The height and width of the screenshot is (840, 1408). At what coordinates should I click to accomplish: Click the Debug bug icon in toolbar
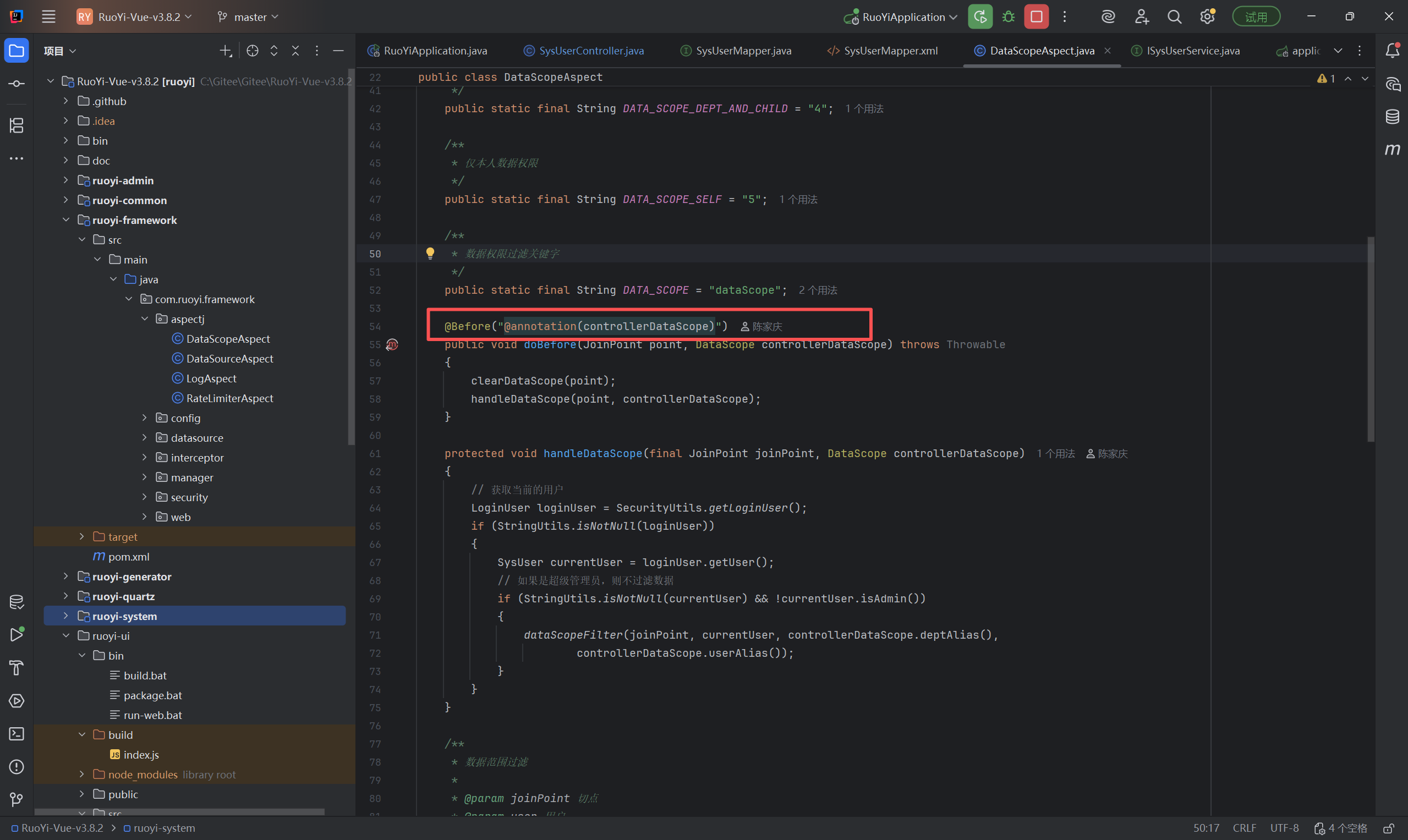coord(1009,17)
